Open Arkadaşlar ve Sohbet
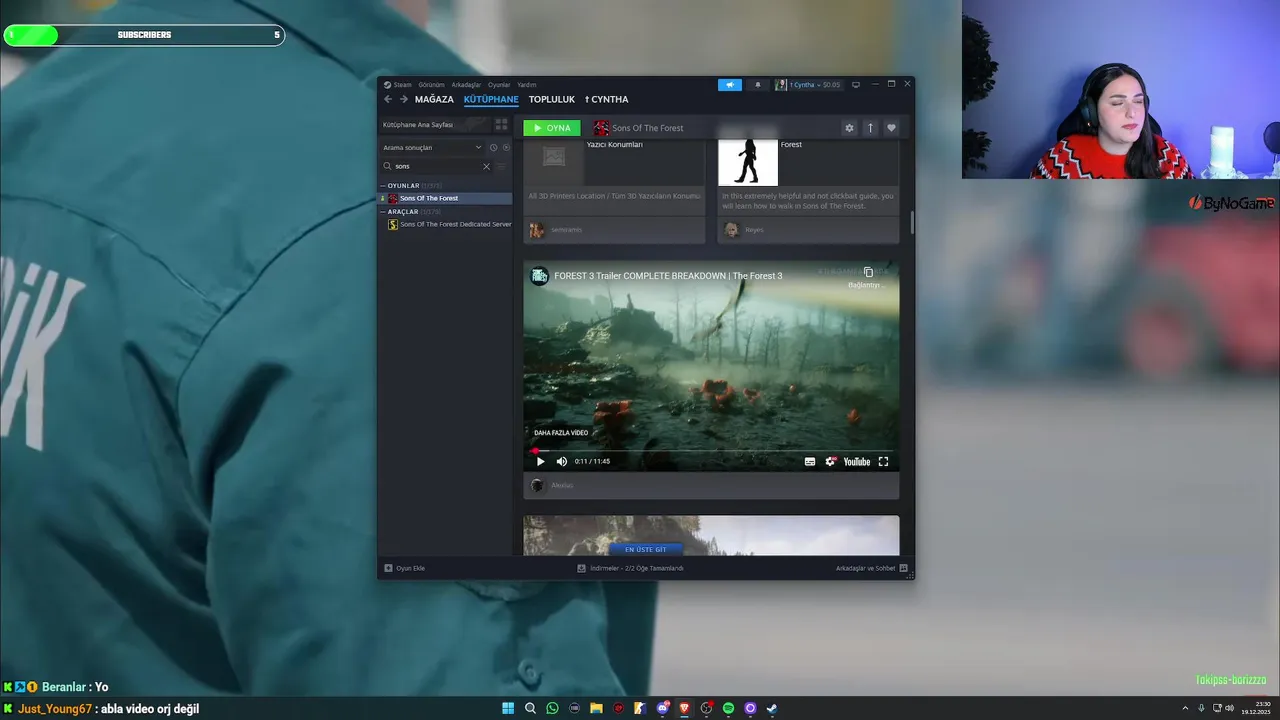 tap(871, 568)
